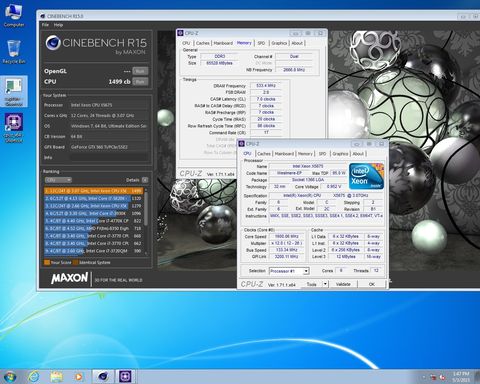The width and height of the screenshot is (480, 384).
Task: Switch to SPD tab in Memory CPU-Z window
Action: click(261, 43)
